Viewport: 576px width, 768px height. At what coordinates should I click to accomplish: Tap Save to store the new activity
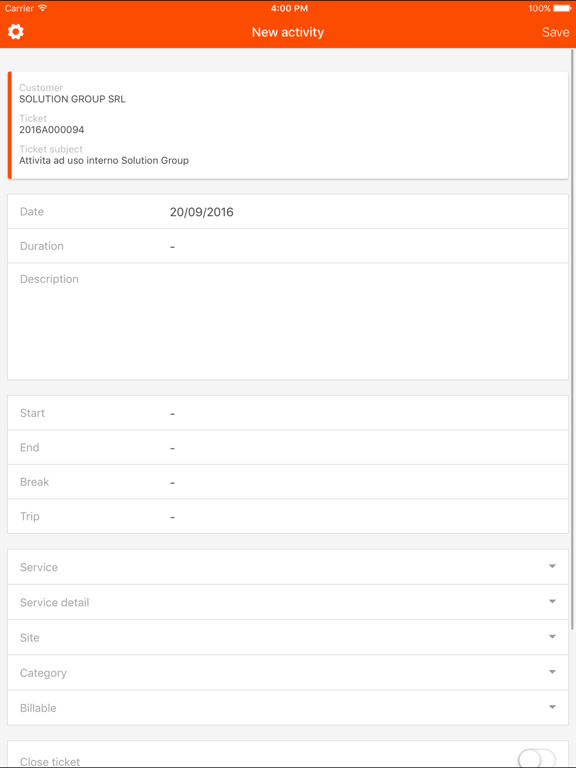pyautogui.click(x=555, y=32)
